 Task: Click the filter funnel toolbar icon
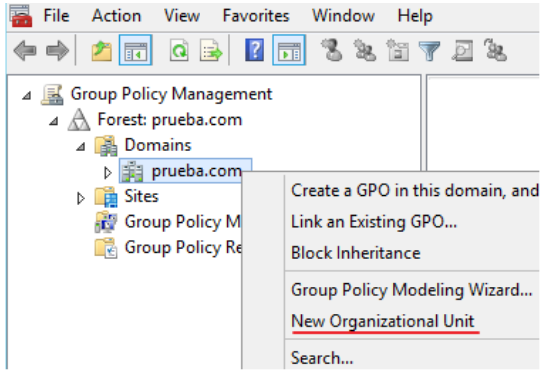tap(430, 51)
